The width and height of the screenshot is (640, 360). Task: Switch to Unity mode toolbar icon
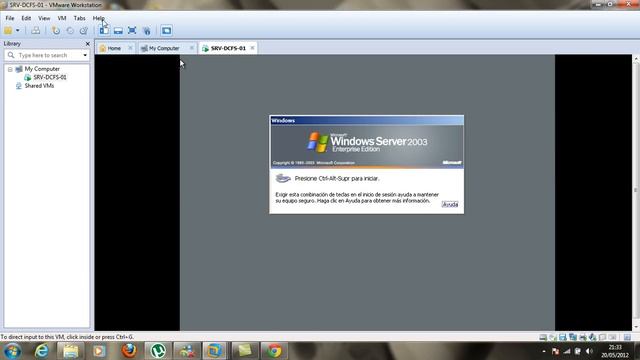point(147,31)
